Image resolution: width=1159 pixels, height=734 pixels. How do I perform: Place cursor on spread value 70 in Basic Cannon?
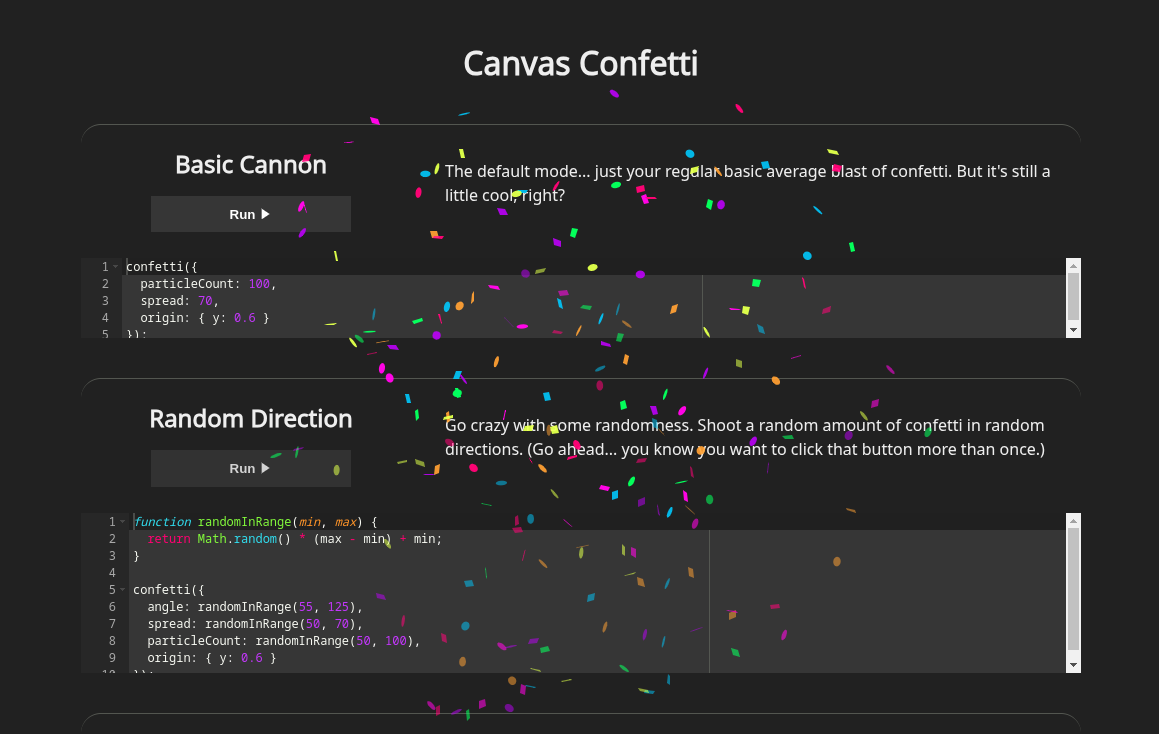204,301
